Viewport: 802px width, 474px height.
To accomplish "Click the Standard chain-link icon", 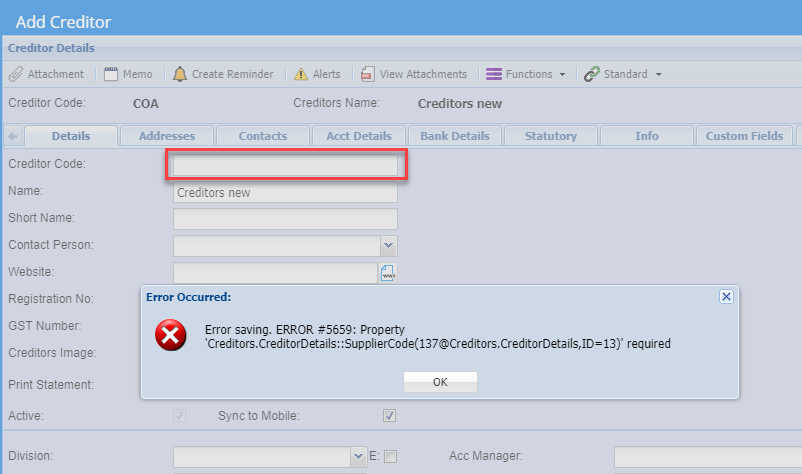I will (592, 74).
